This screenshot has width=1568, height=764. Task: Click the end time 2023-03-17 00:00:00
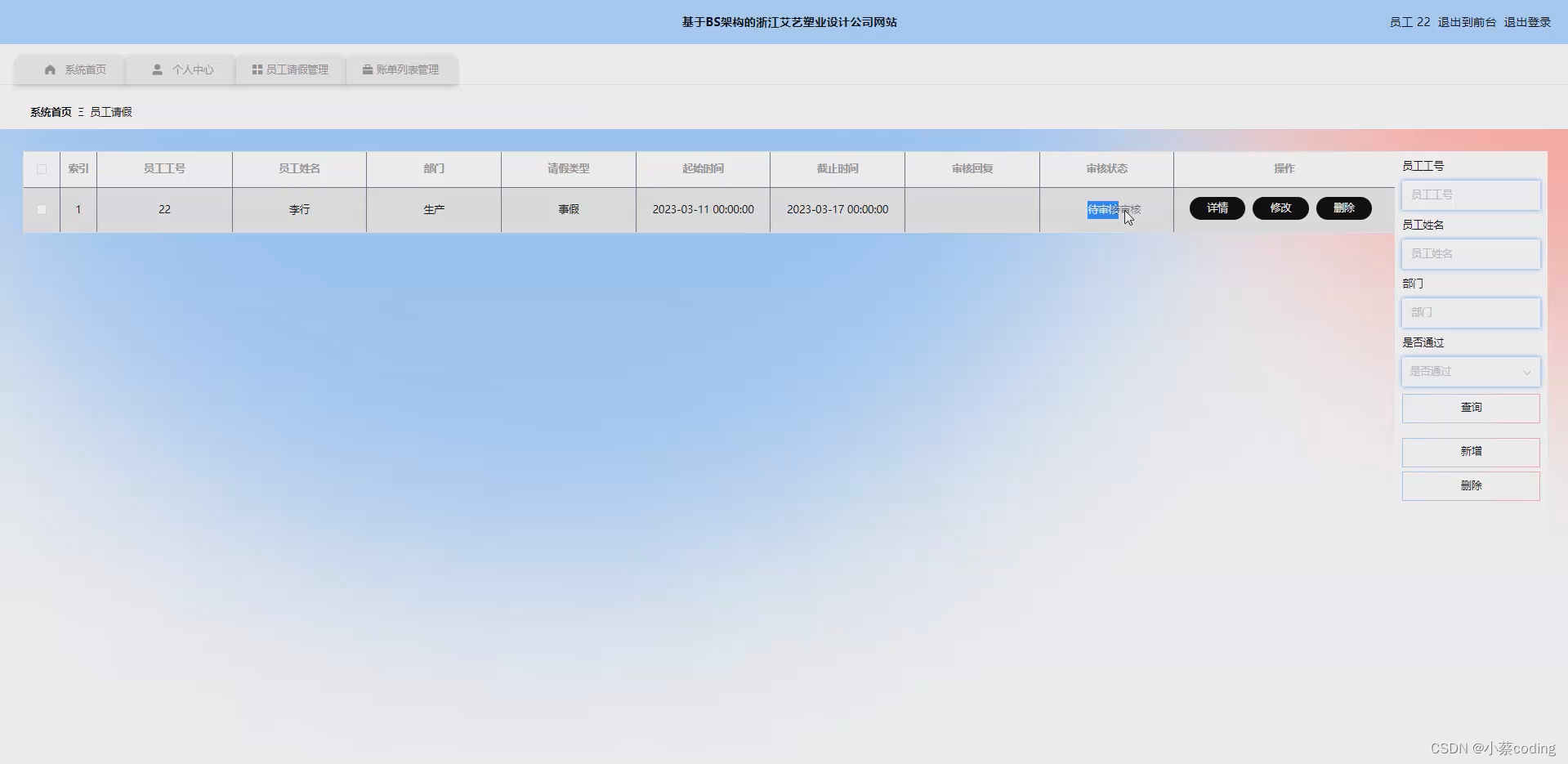pyautogui.click(x=838, y=210)
